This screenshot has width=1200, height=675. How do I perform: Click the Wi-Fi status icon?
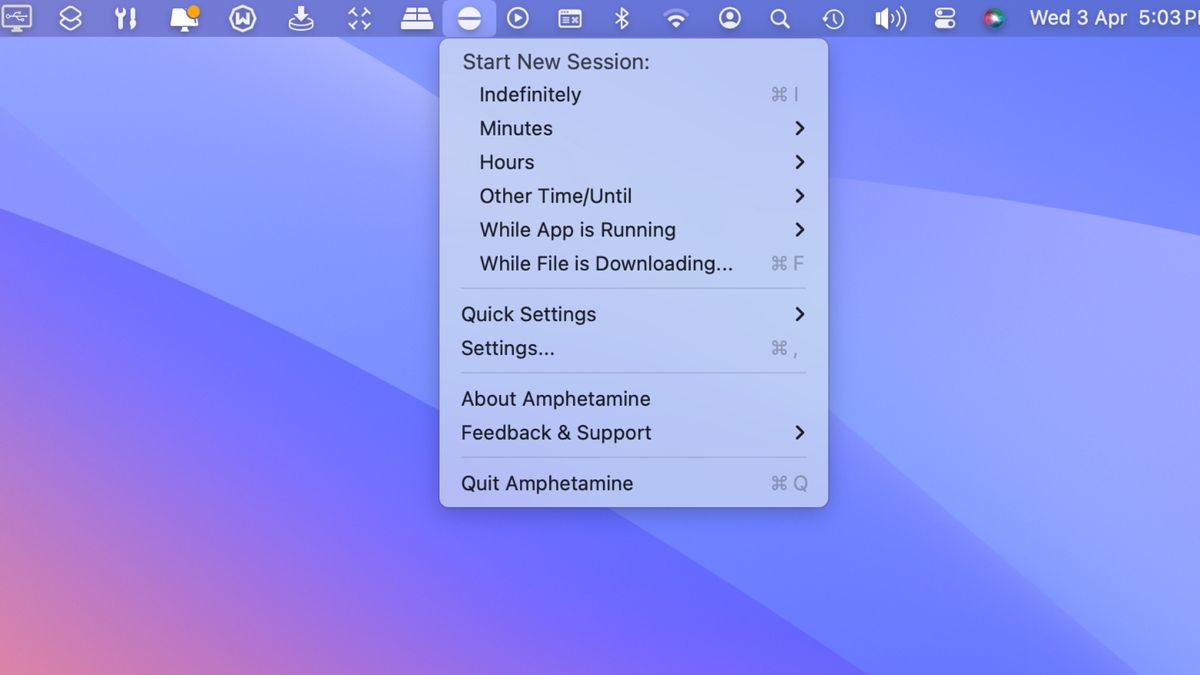click(x=676, y=18)
